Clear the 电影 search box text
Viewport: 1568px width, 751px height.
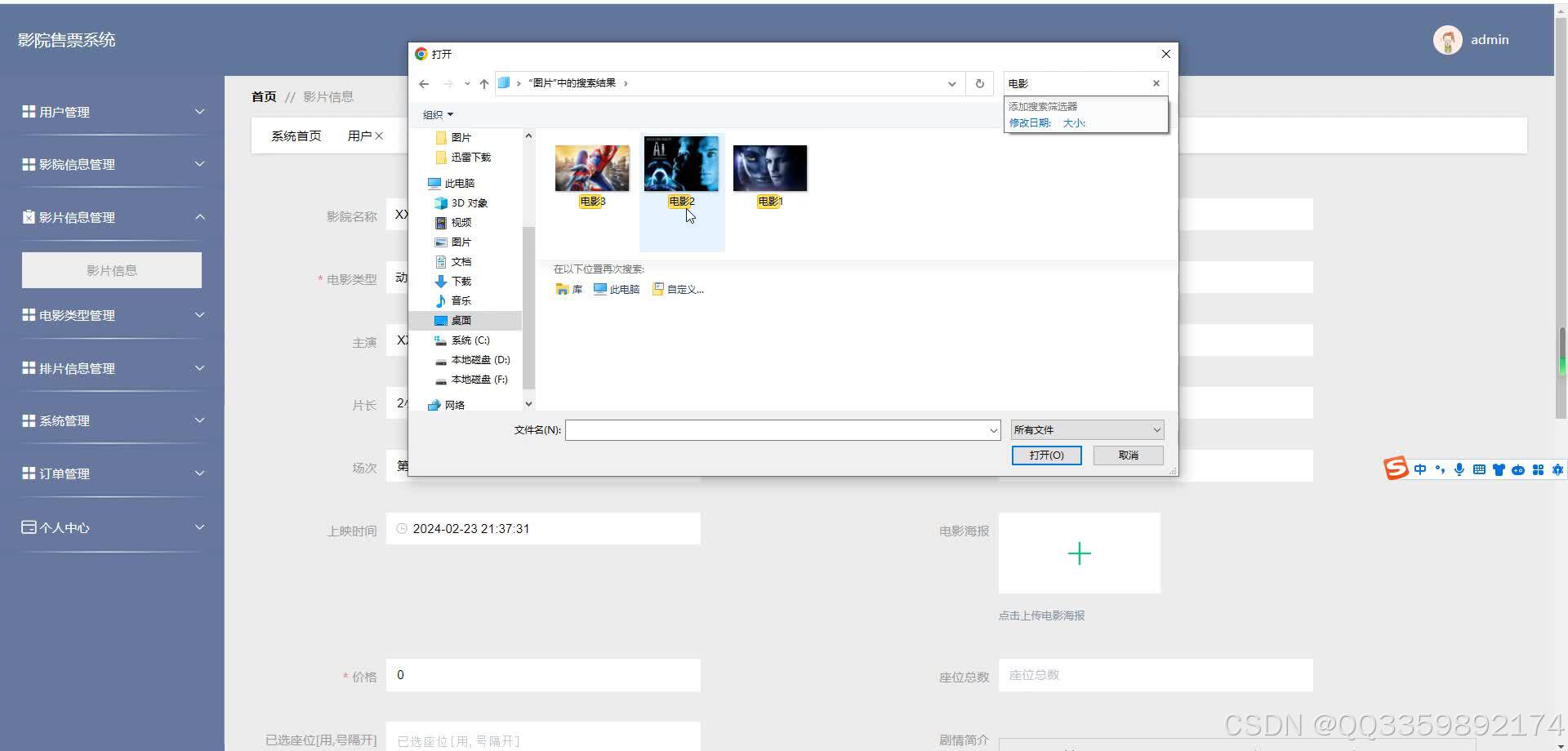pyautogui.click(x=1156, y=83)
